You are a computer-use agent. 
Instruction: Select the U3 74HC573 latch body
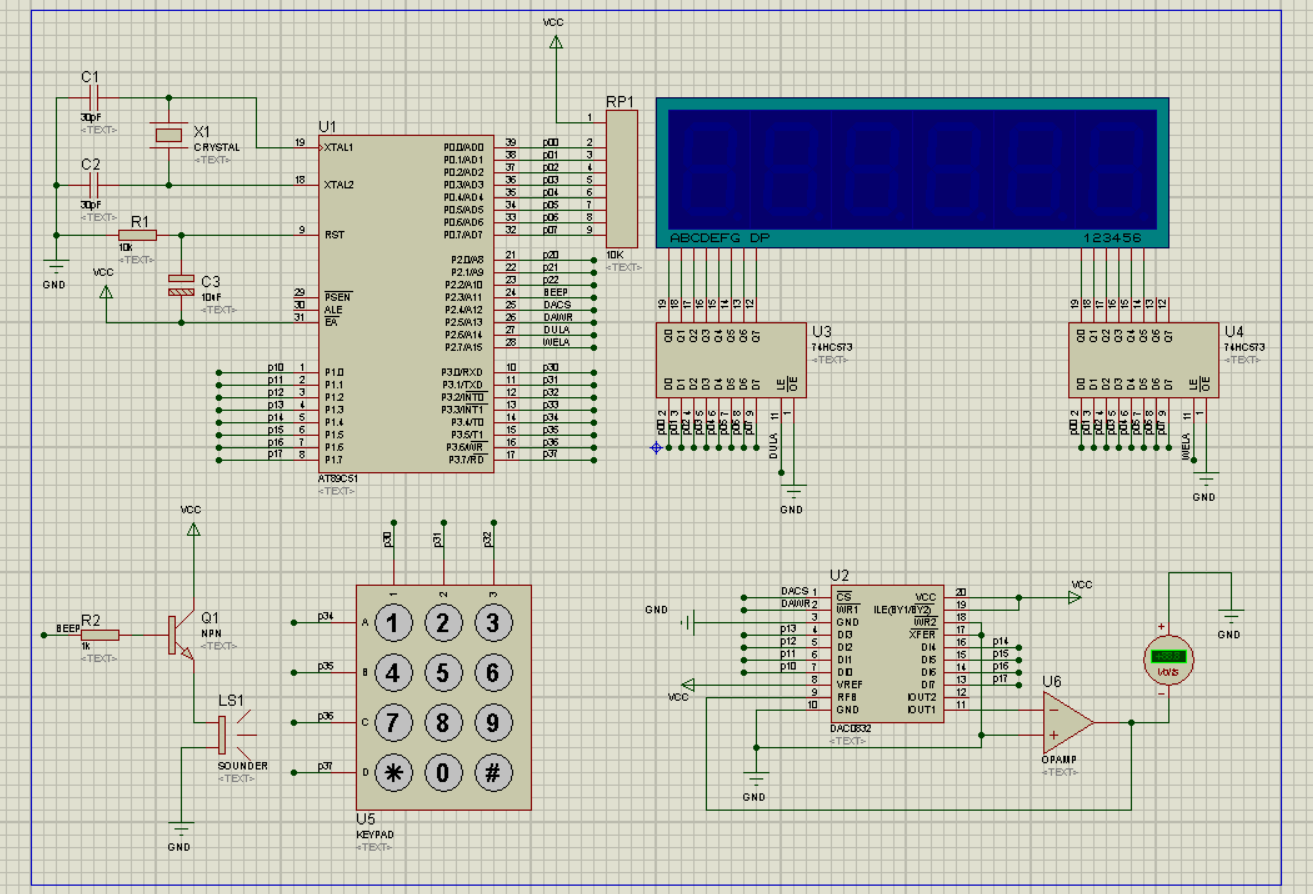(x=731, y=358)
